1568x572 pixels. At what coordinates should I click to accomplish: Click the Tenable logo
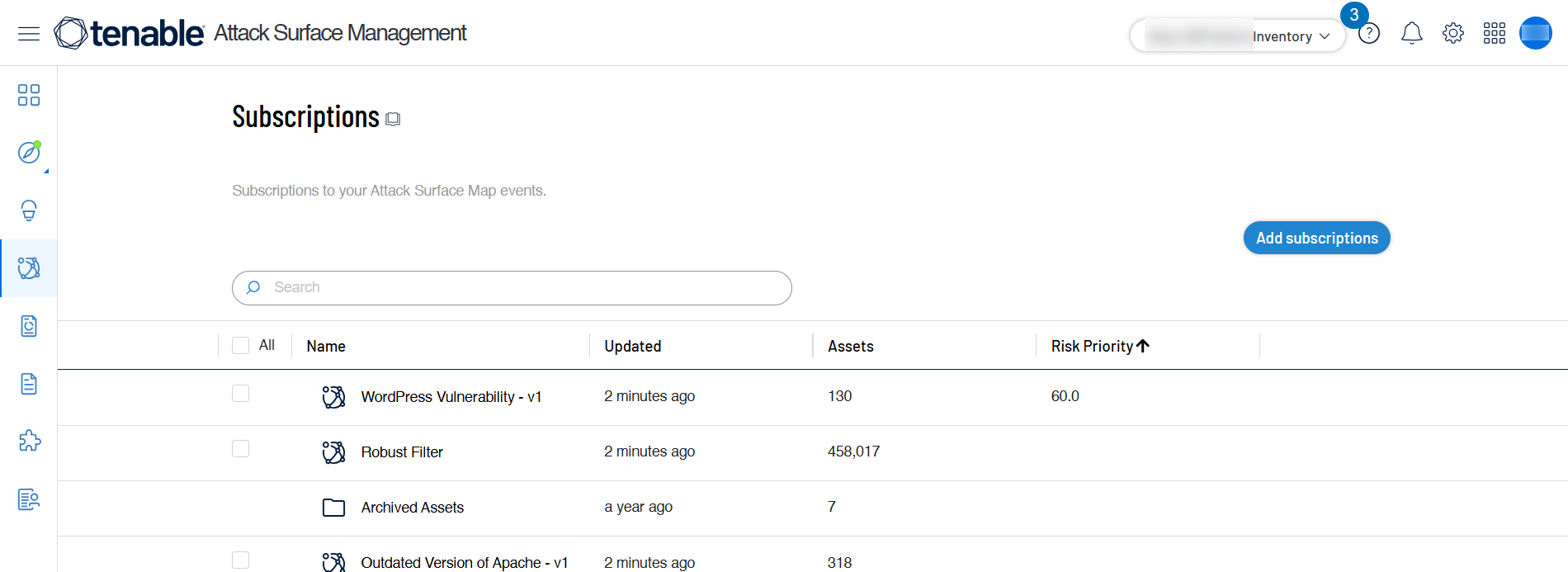(130, 33)
